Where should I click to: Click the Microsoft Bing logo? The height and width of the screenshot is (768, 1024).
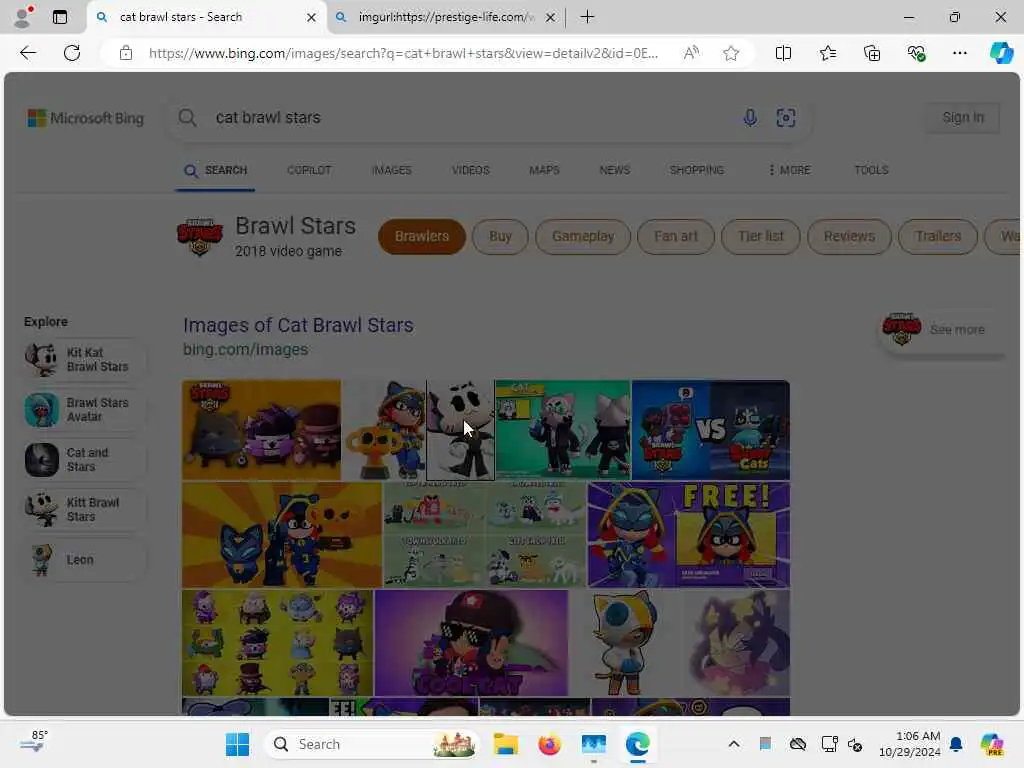[x=86, y=118]
